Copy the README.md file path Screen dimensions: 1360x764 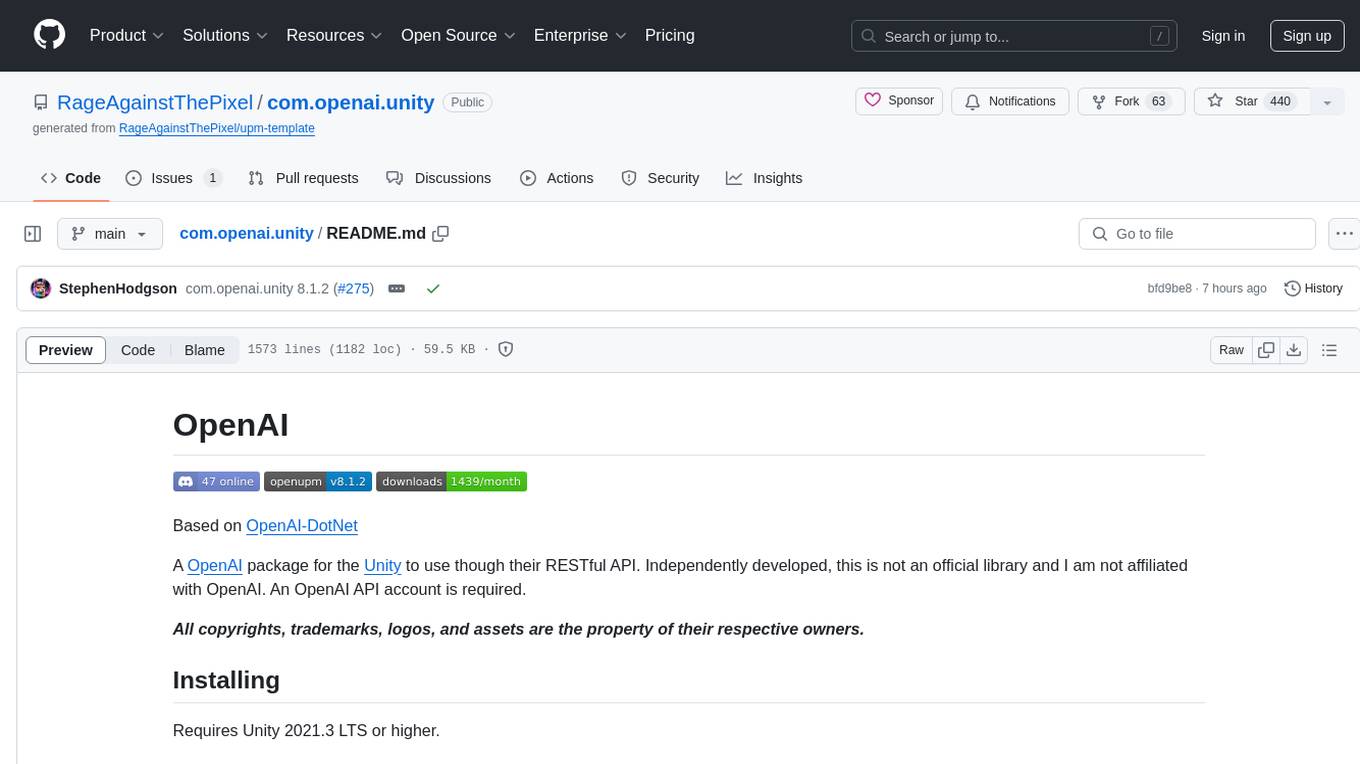tap(441, 233)
